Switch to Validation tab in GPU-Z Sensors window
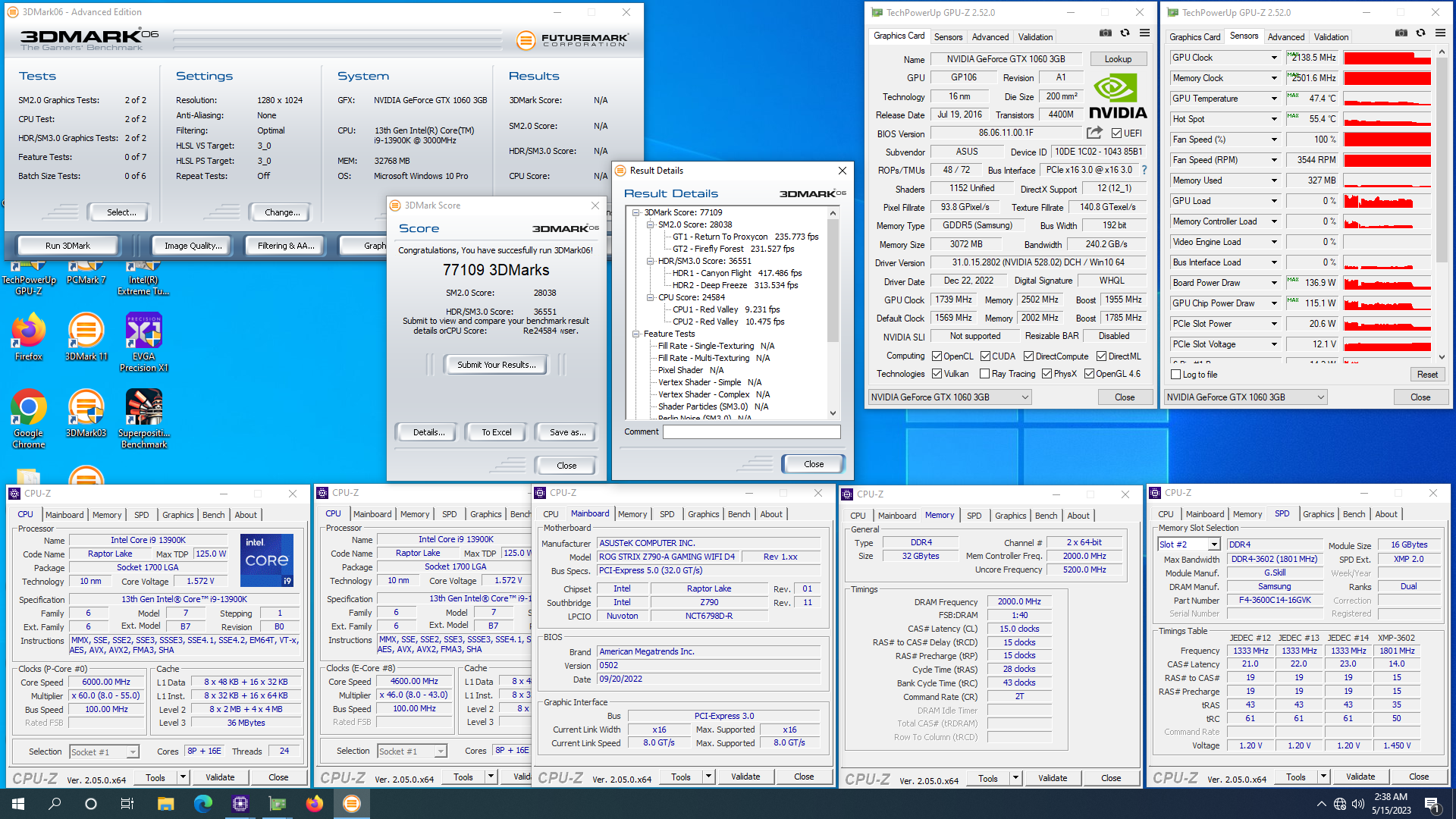Image resolution: width=1456 pixels, height=819 pixels. pyautogui.click(x=1331, y=36)
